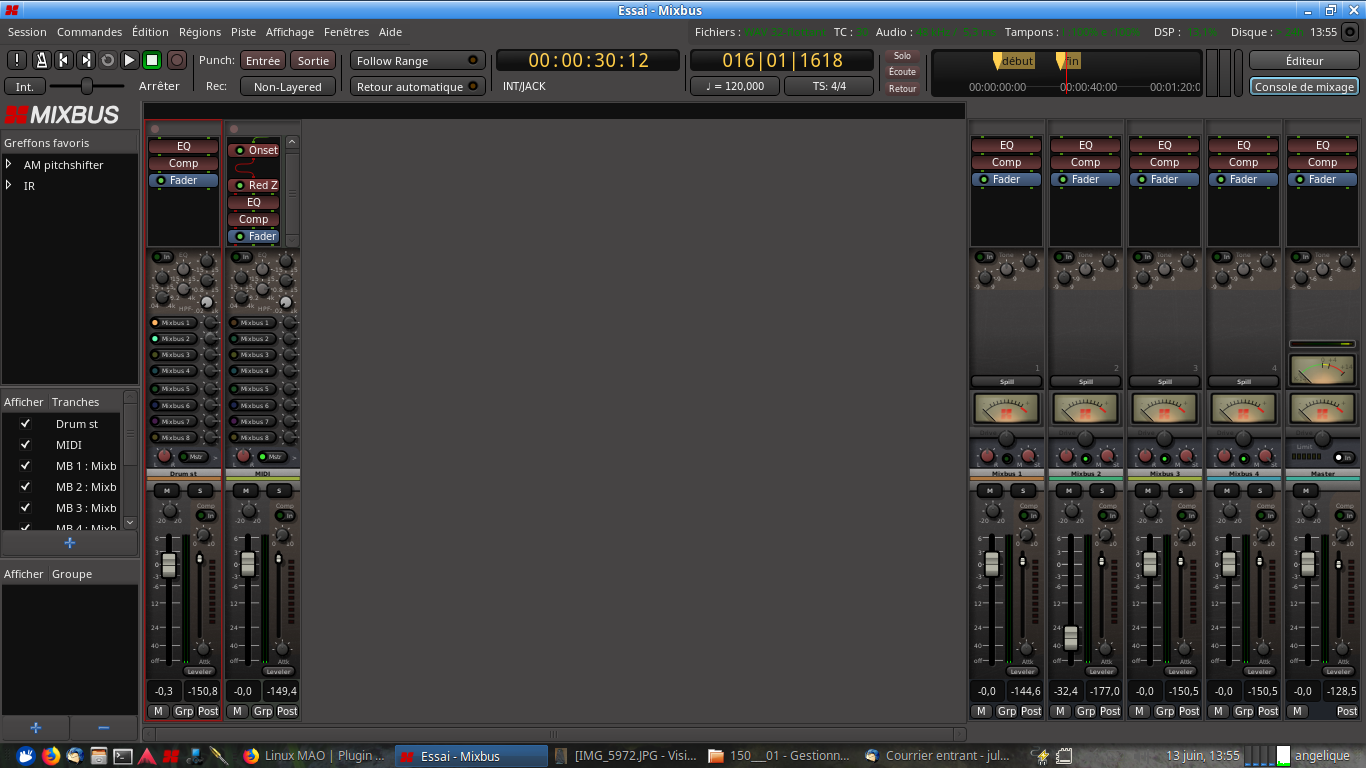The image size is (1366, 768).
Task: Jump to session start with the transport button
Action: [x=63, y=60]
